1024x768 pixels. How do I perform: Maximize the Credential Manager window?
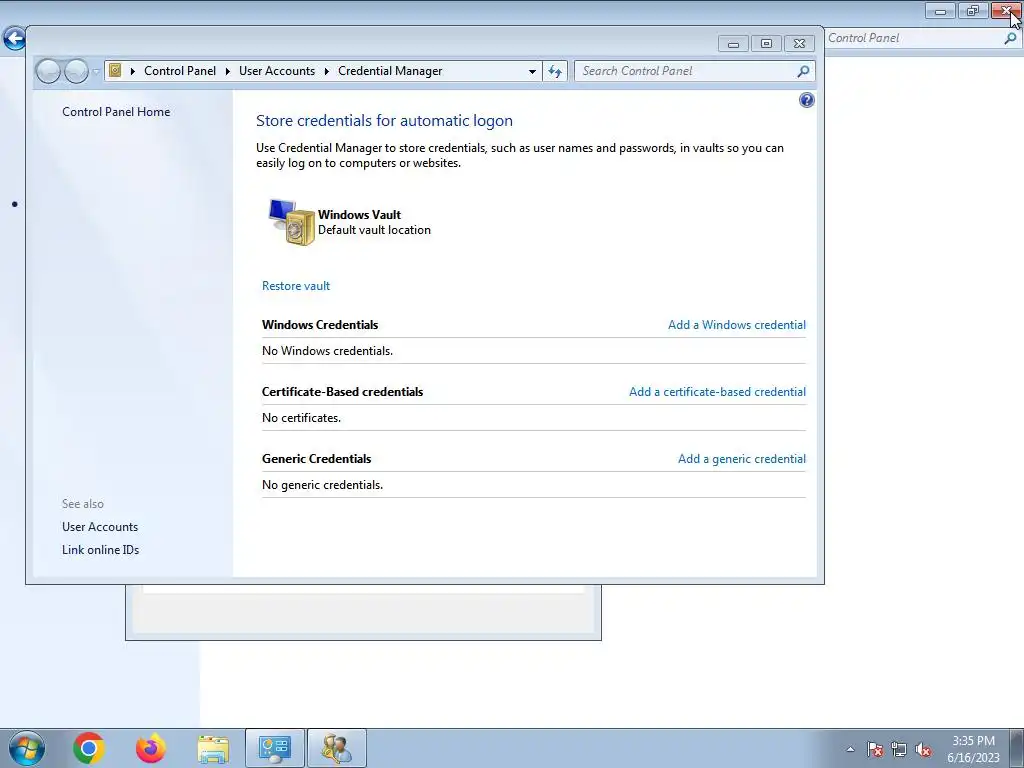coord(766,44)
